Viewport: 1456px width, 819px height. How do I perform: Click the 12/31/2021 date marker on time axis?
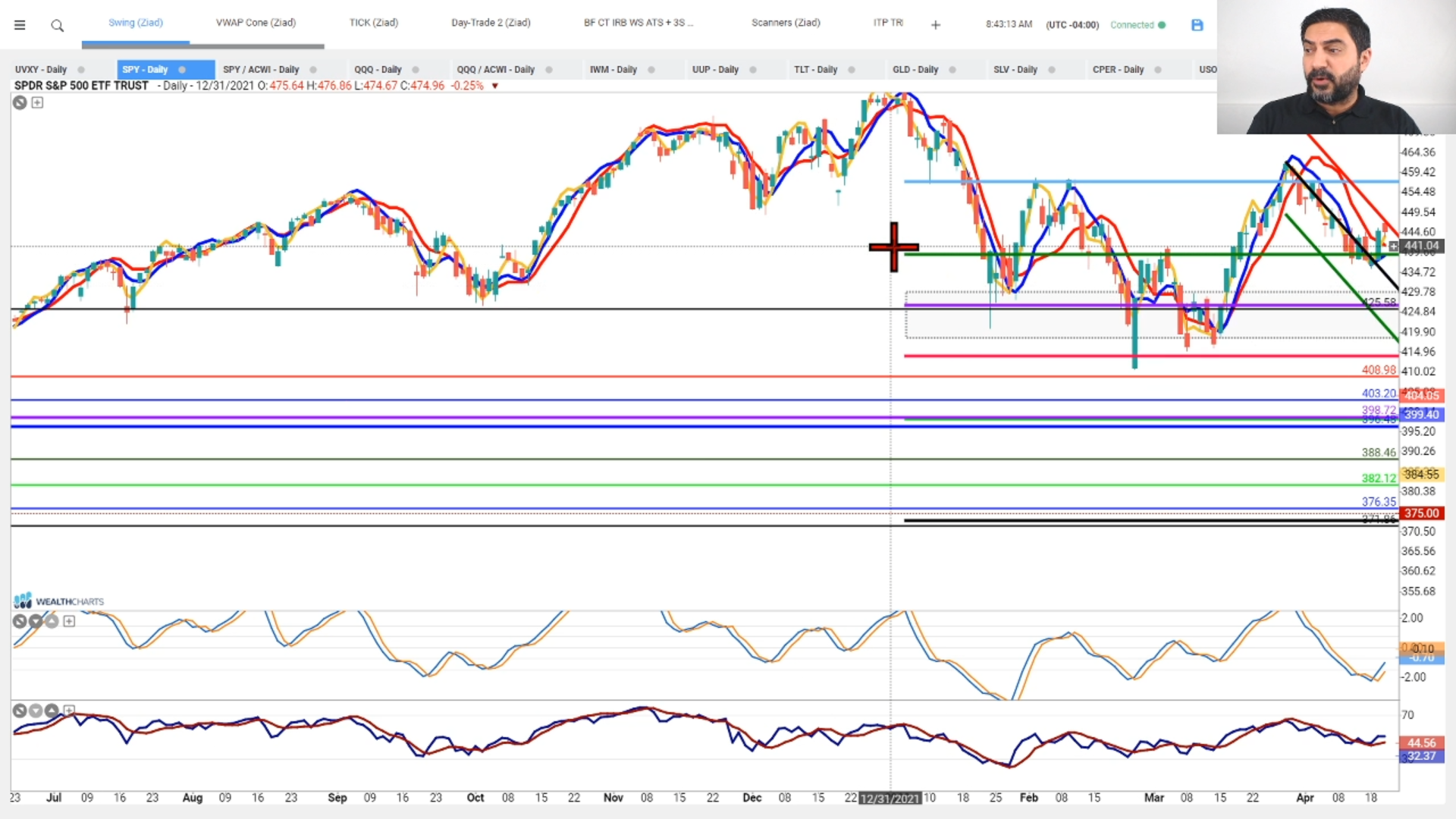(x=890, y=799)
